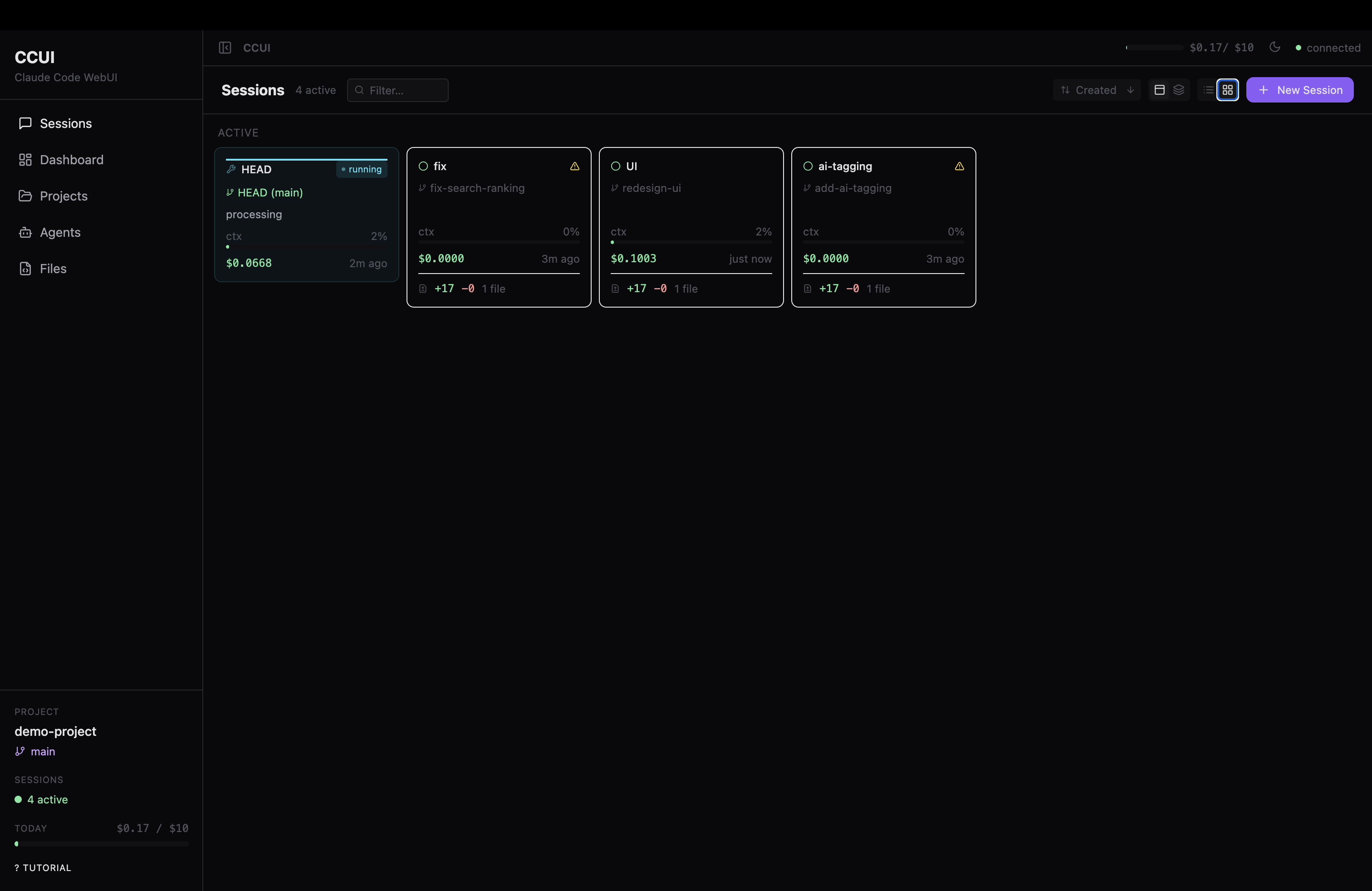Toggle dark mode with the moon icon

[1275, 48]
